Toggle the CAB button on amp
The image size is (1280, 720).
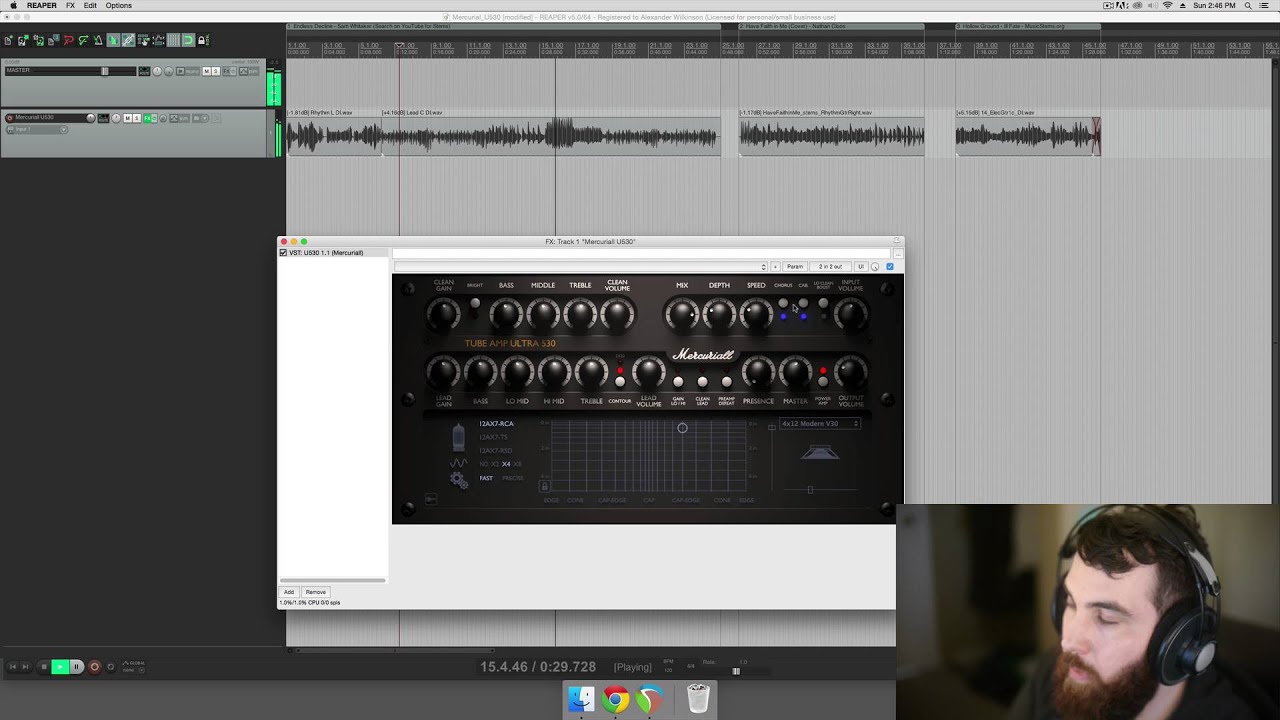tap(803, 303)
